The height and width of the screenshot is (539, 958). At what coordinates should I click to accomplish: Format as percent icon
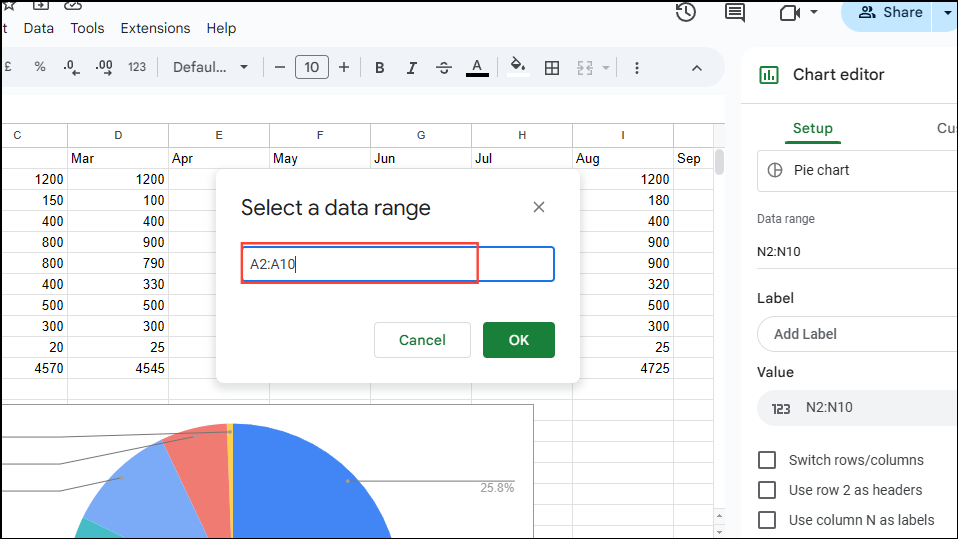[40, 67]
